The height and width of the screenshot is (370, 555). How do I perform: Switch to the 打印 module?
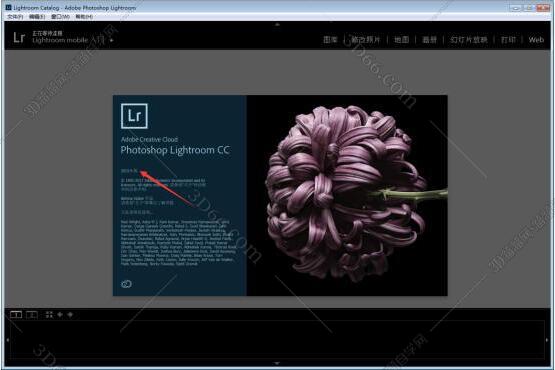[x=508, y=40]
